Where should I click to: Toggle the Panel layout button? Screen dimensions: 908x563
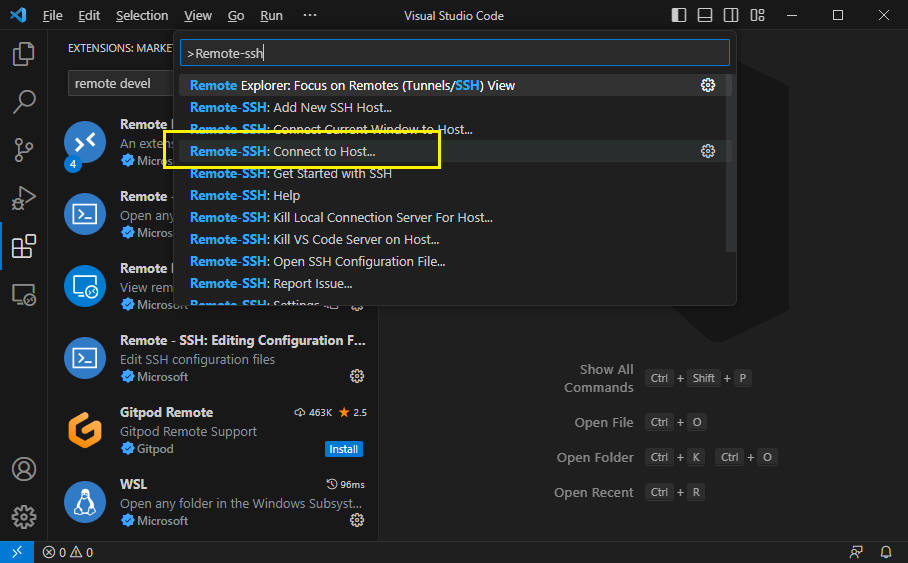pyautogui.click(x=705, y=16)
